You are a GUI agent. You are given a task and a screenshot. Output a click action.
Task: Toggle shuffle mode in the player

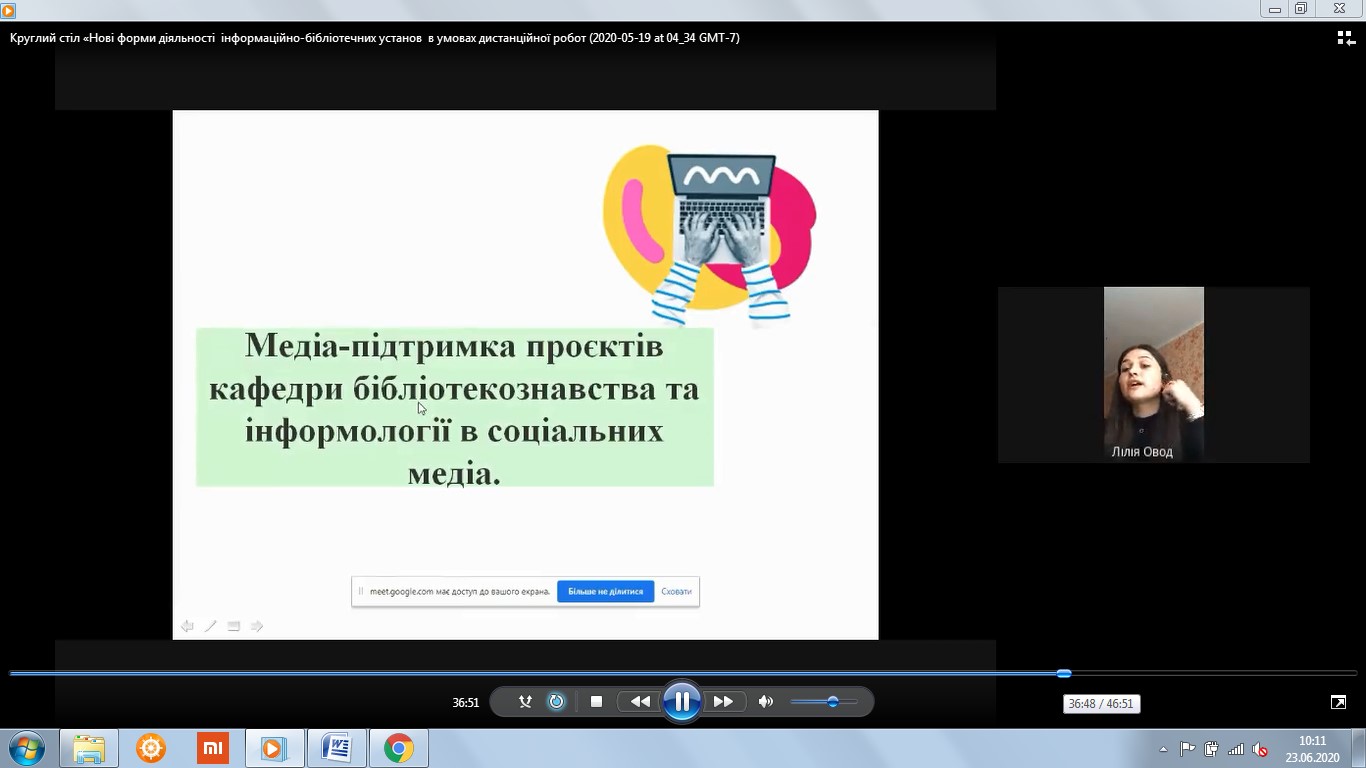click(x=525, y=702)
